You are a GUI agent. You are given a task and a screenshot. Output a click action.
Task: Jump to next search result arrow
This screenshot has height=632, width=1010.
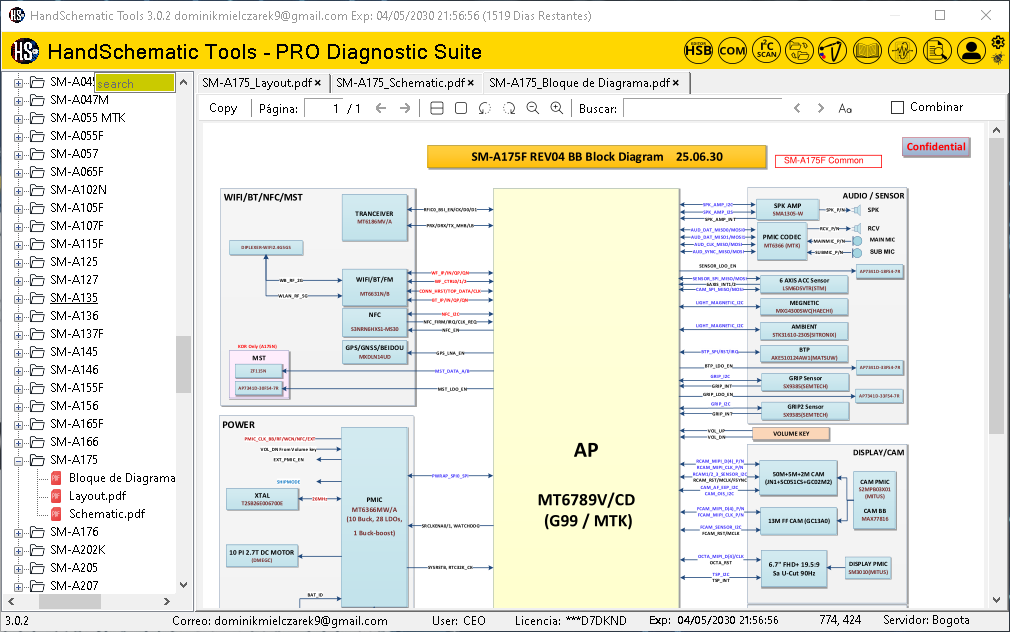click(821, 108)
